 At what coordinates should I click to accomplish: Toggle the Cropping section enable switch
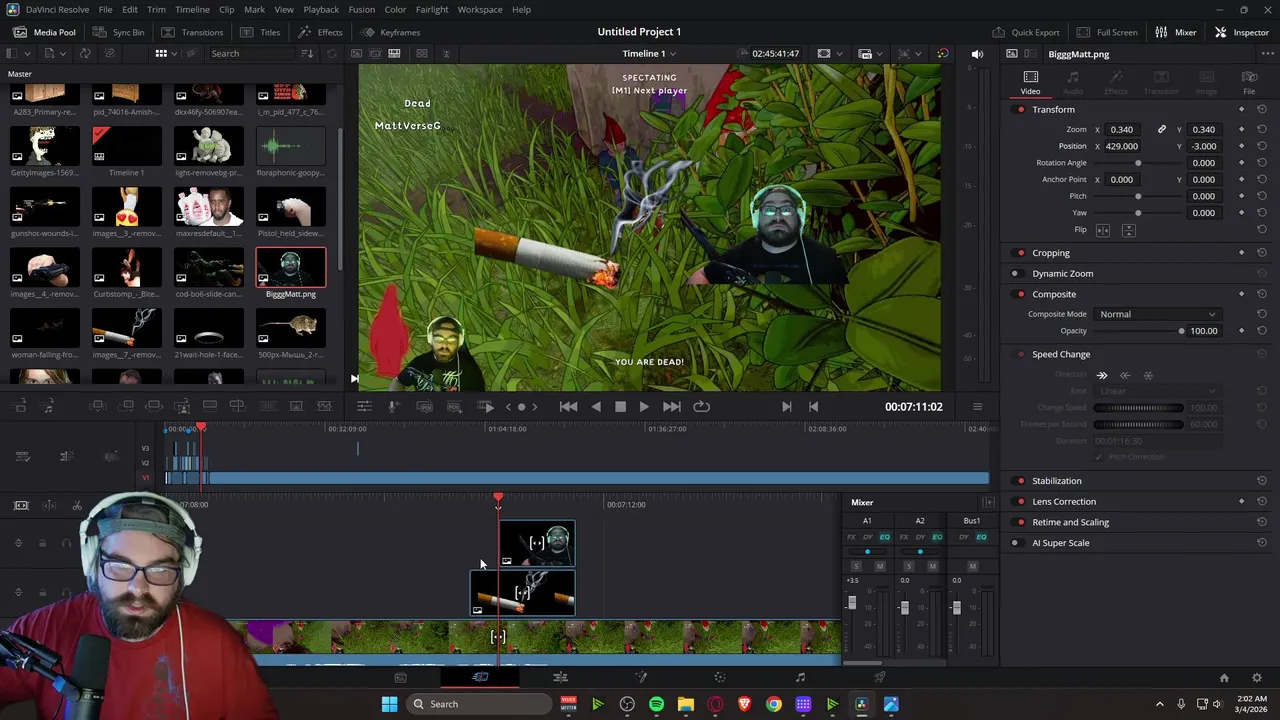tap(1020, 253)
